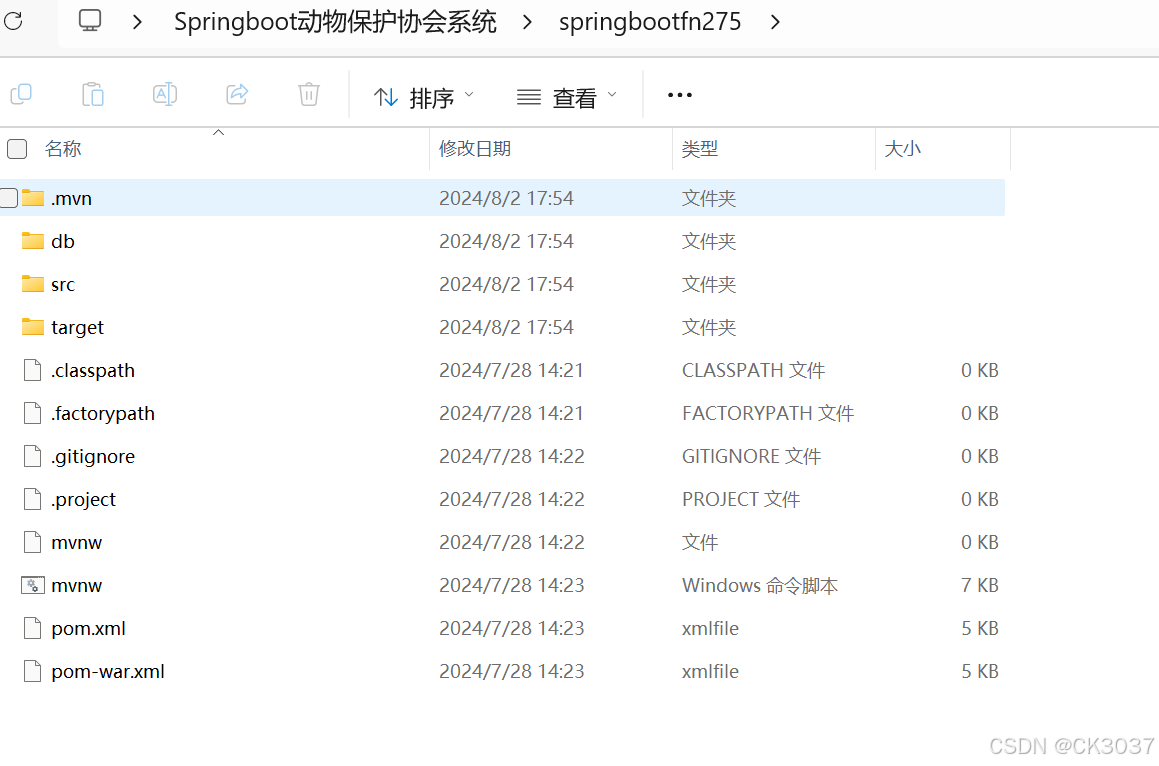Select the pom.xml file name
The image size is (1159, 766).
89,628
